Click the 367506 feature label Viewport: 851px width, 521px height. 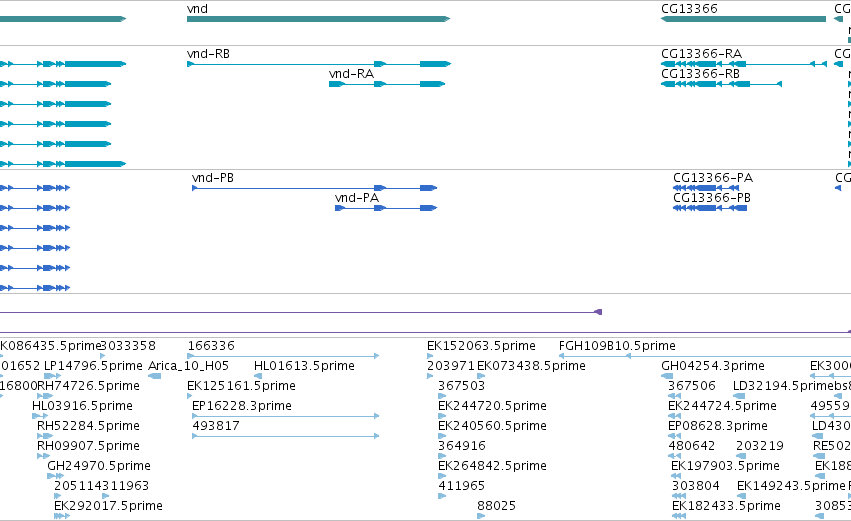point(691,386)
